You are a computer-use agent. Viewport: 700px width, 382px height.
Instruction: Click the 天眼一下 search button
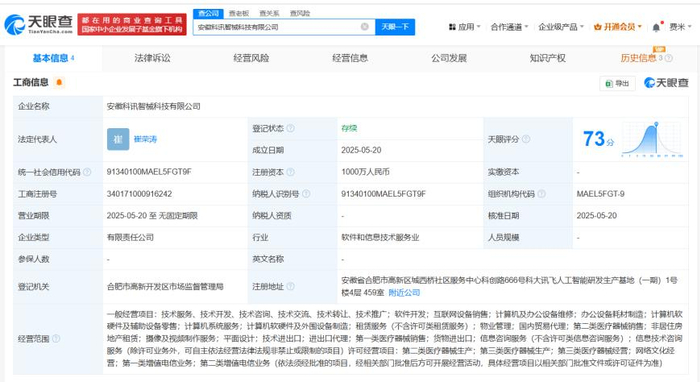tap(395, 27)
